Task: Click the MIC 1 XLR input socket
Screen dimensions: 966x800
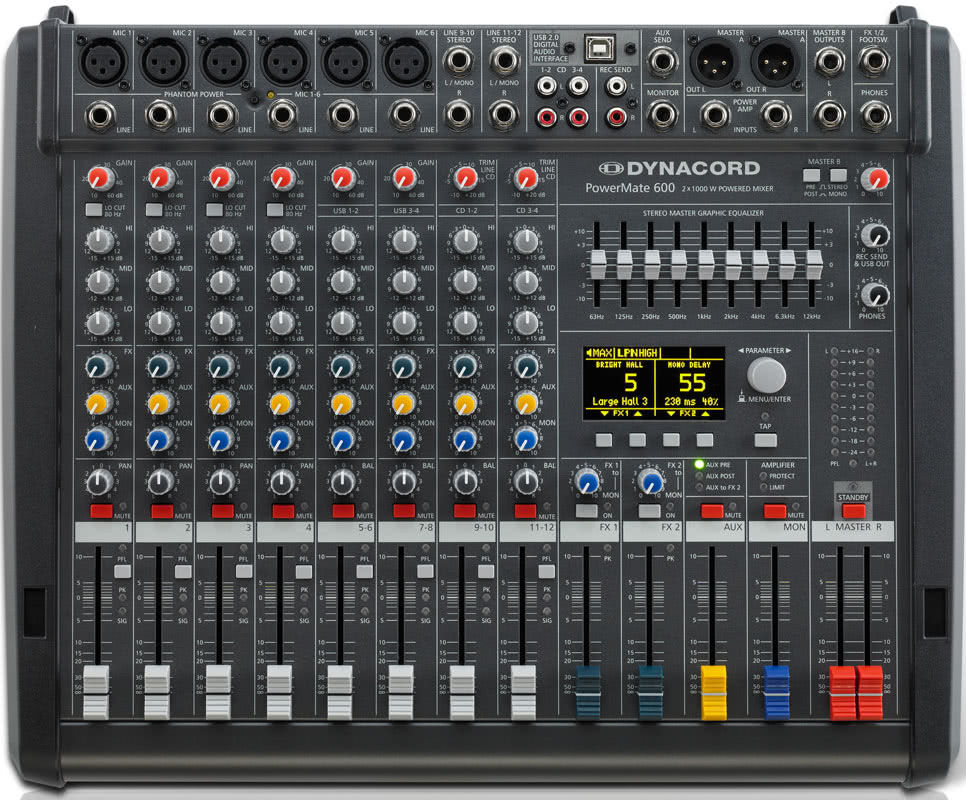Action: pyautogui.click(x=102, y=61)
